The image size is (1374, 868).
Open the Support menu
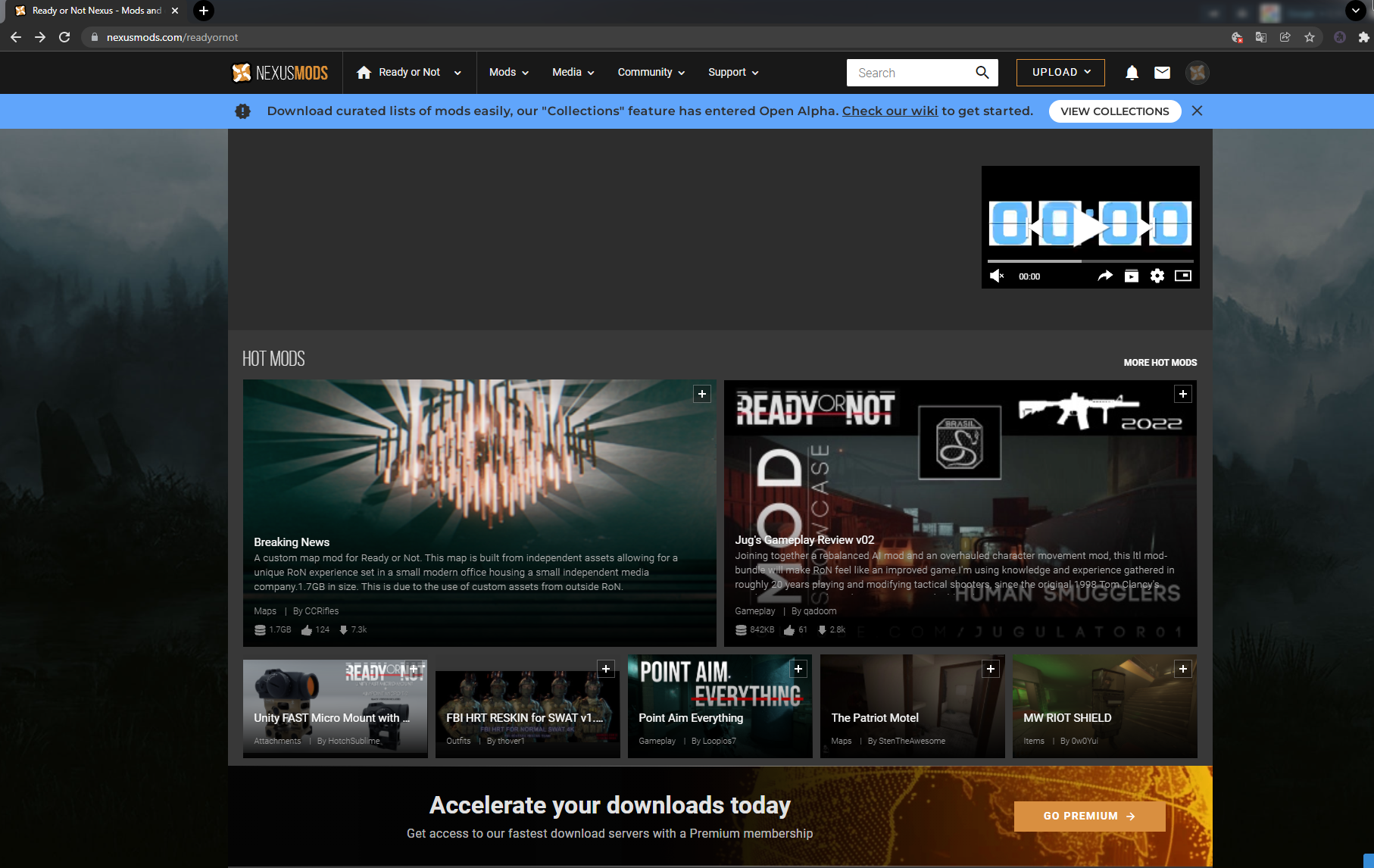732,73
